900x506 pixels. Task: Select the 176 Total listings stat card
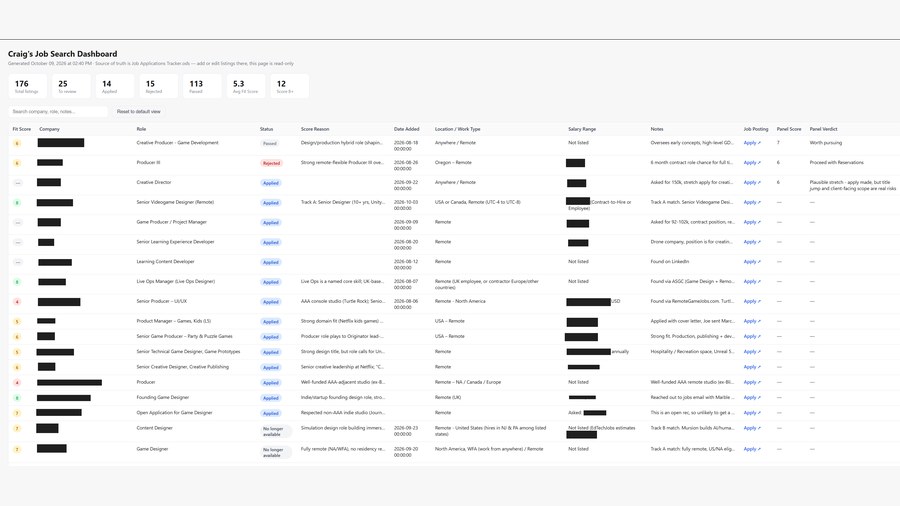(x=27, y=86)
